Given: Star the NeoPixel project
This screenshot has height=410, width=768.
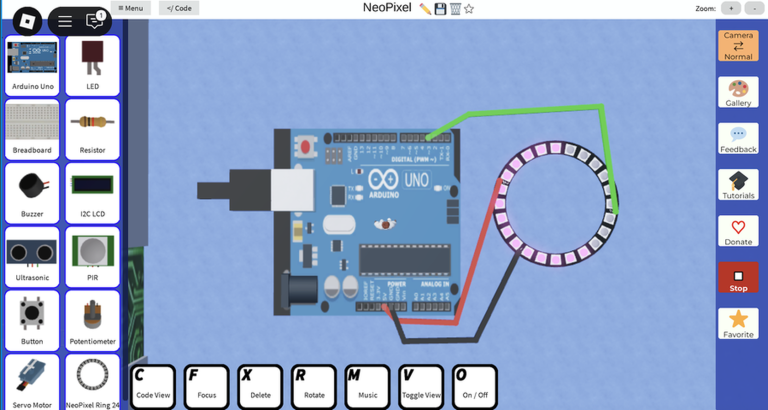Looking at the screenshot, I should pyautogui.click(x=469, y=8).
